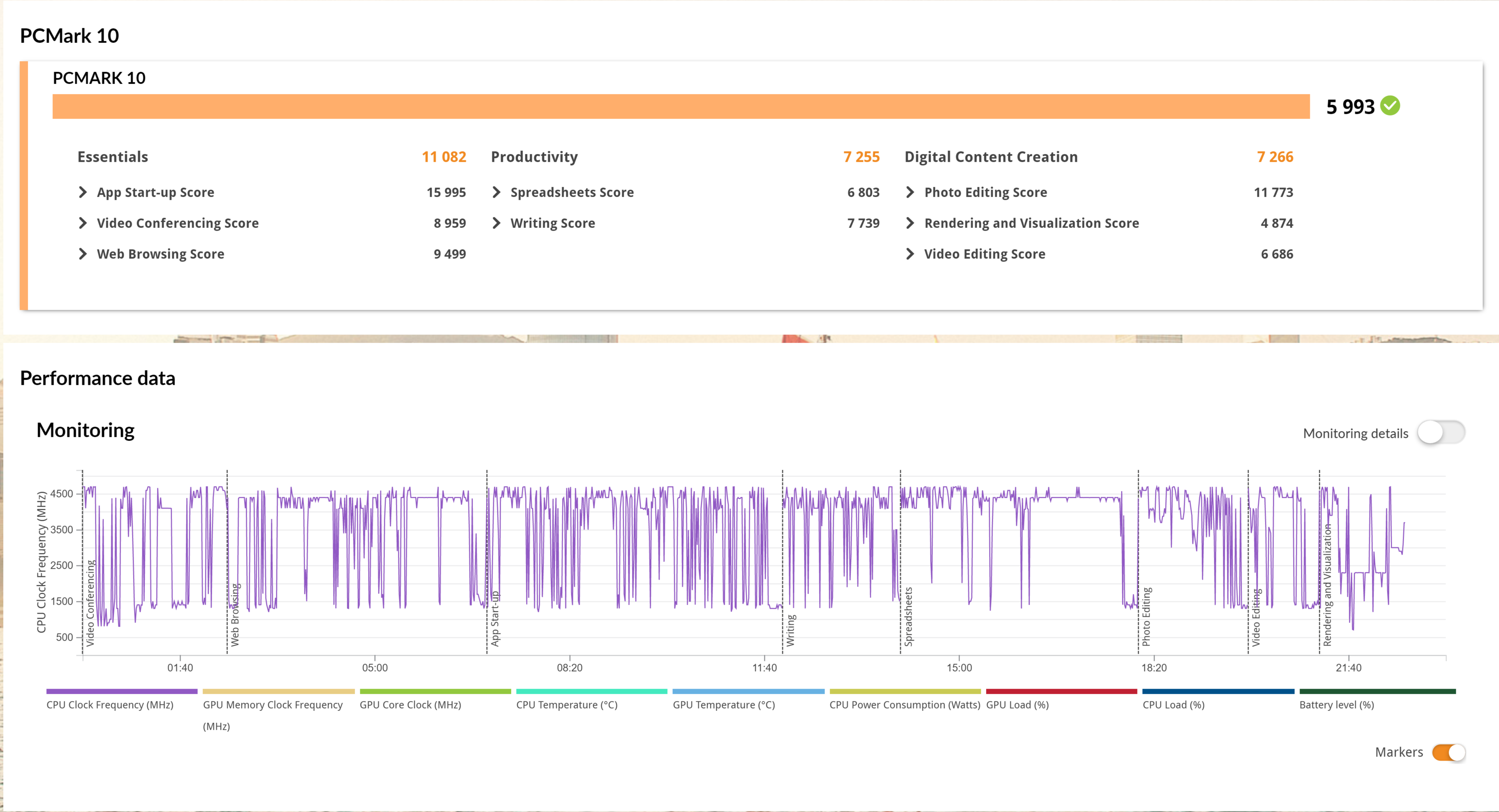
Task: Toggle GPU Temperature blue legend swatch
Action: point(748,692)
